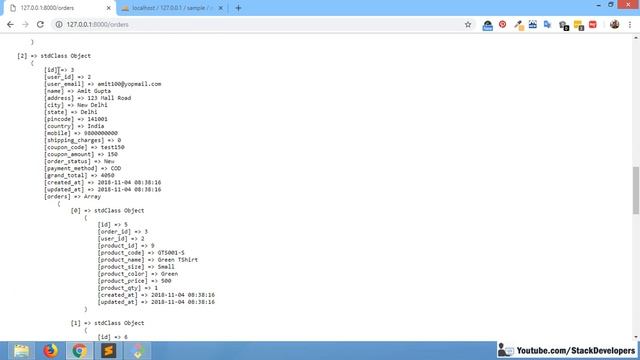
Task: Click the '[product_color] => Green' line
Action: tap(138, 274)
